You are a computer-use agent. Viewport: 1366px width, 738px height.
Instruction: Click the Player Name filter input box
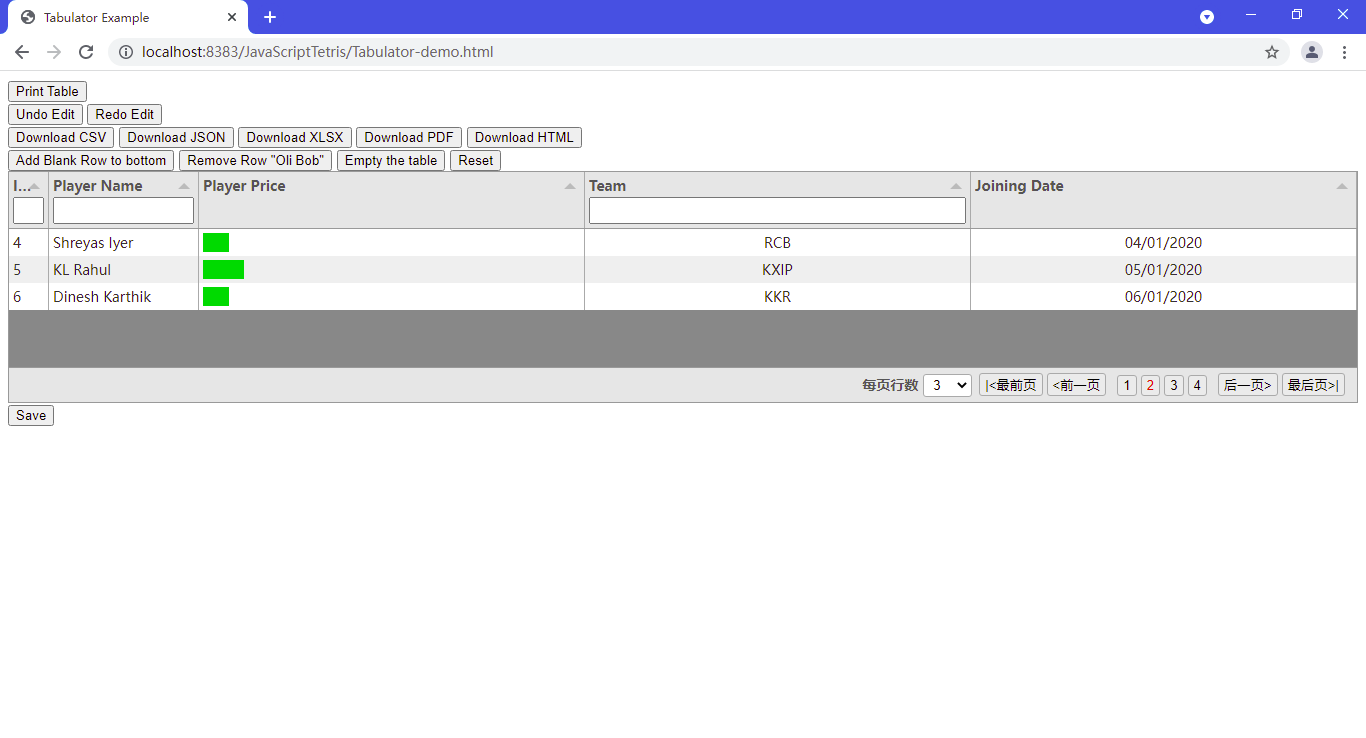(x=122, y=210)
